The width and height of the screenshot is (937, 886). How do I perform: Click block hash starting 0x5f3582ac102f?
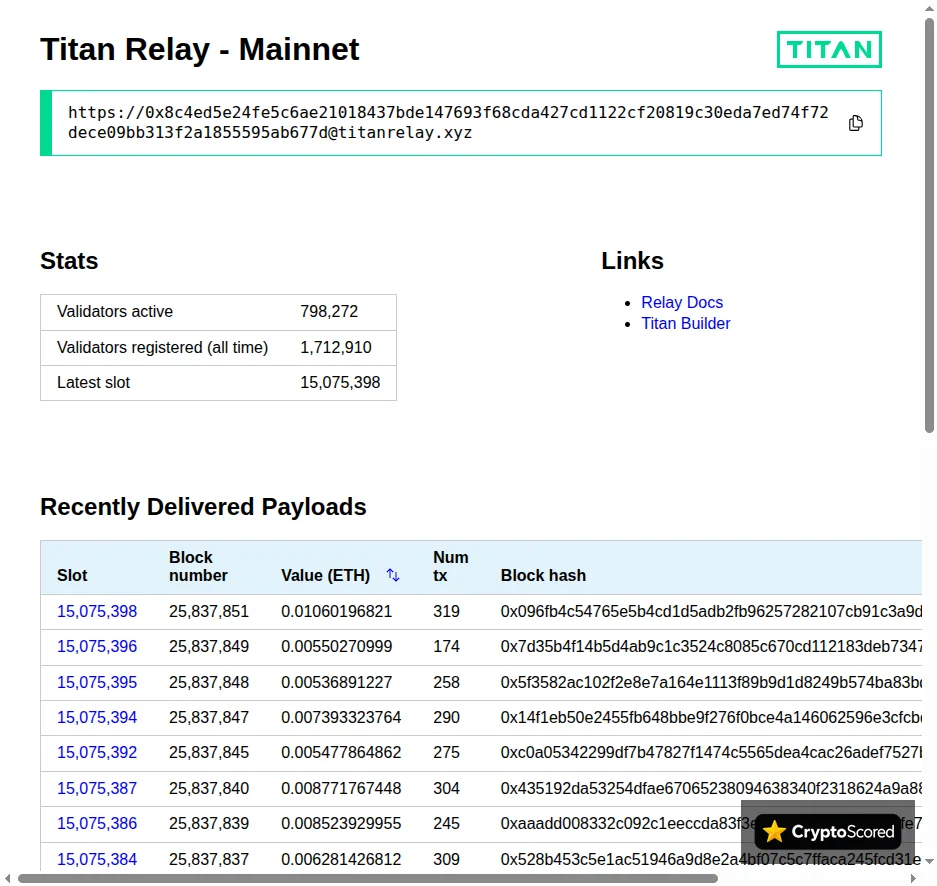pos(711,682)
